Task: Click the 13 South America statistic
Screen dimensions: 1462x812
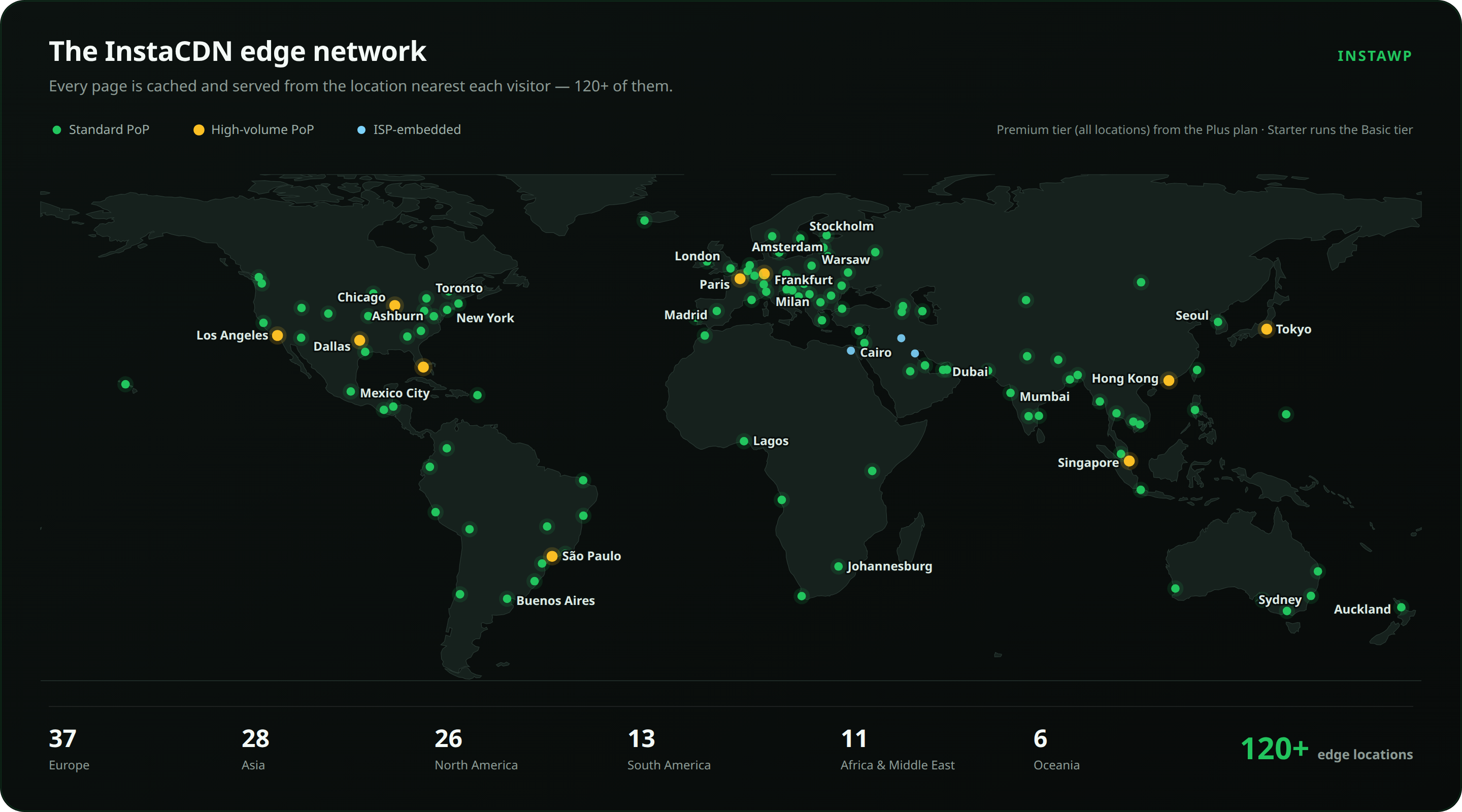Action: tap(669, 749)
